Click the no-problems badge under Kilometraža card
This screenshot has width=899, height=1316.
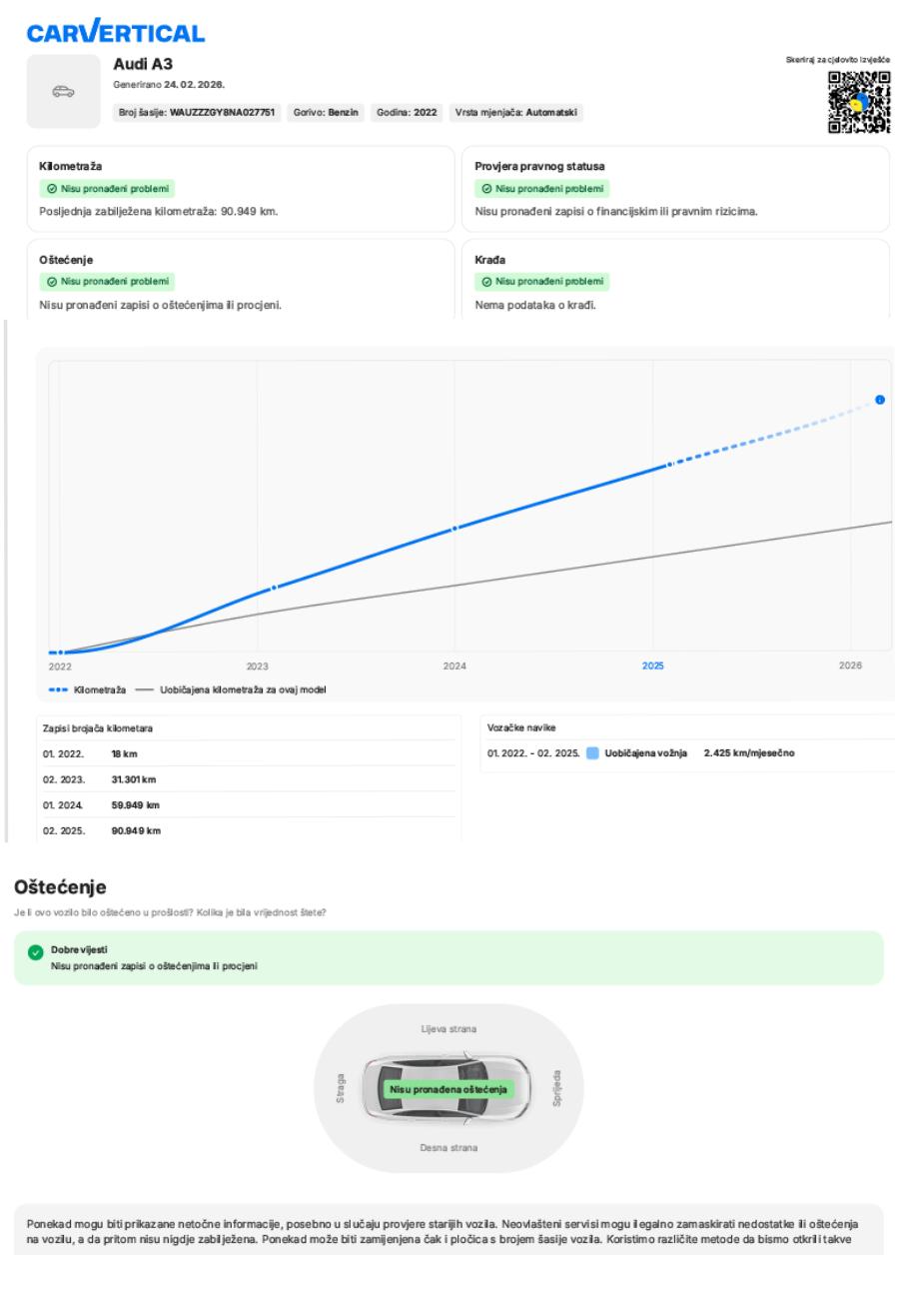pos(106,188)
